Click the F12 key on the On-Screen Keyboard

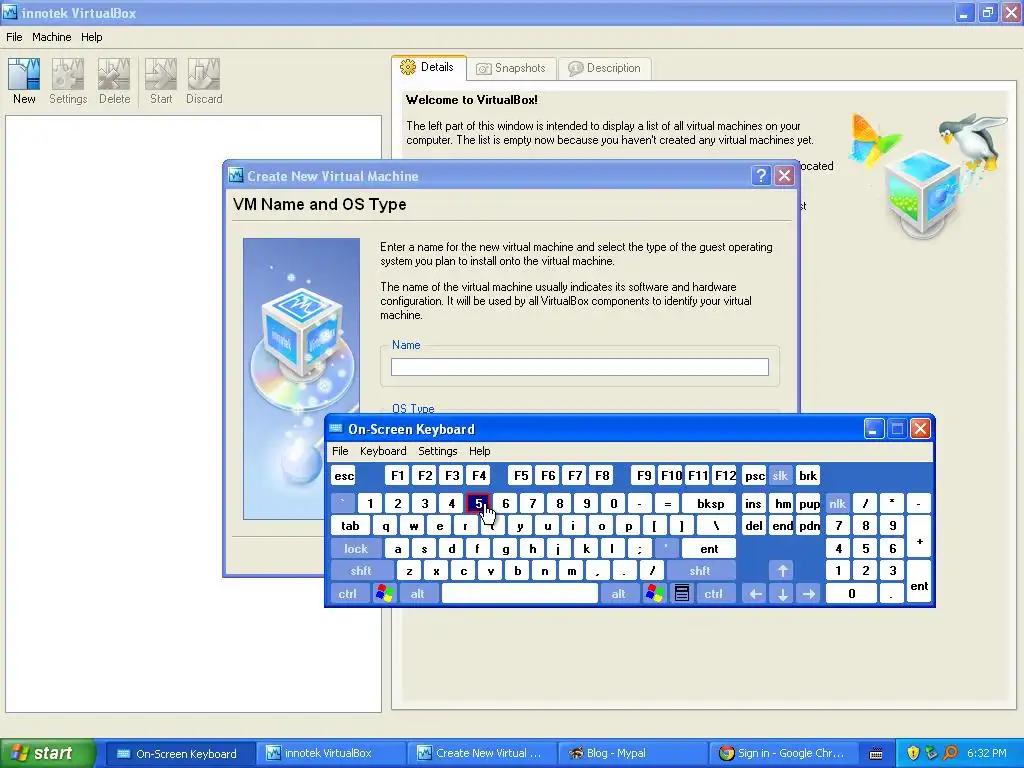[725, 475]
